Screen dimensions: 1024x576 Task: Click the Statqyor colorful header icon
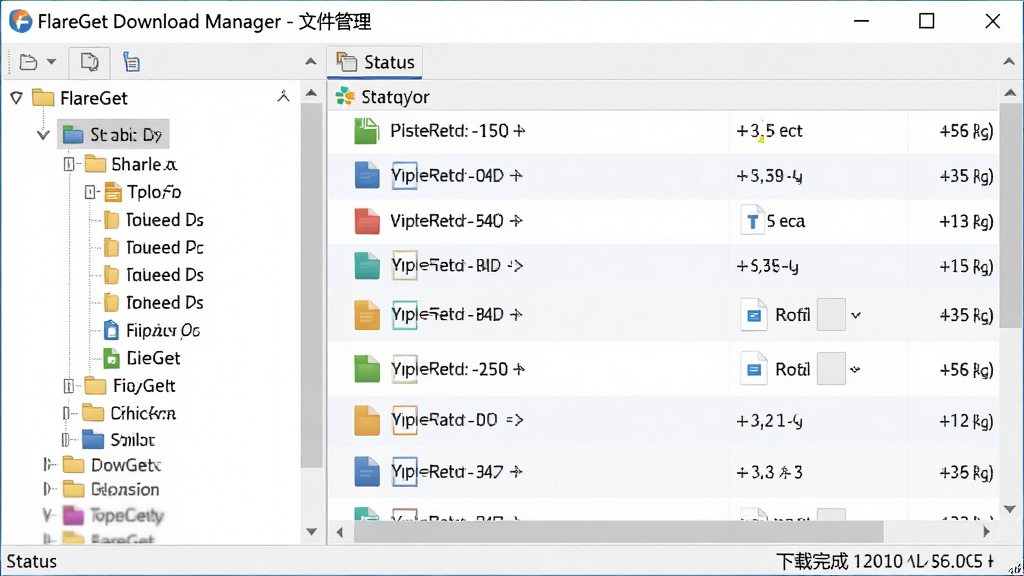click(345, 97)
